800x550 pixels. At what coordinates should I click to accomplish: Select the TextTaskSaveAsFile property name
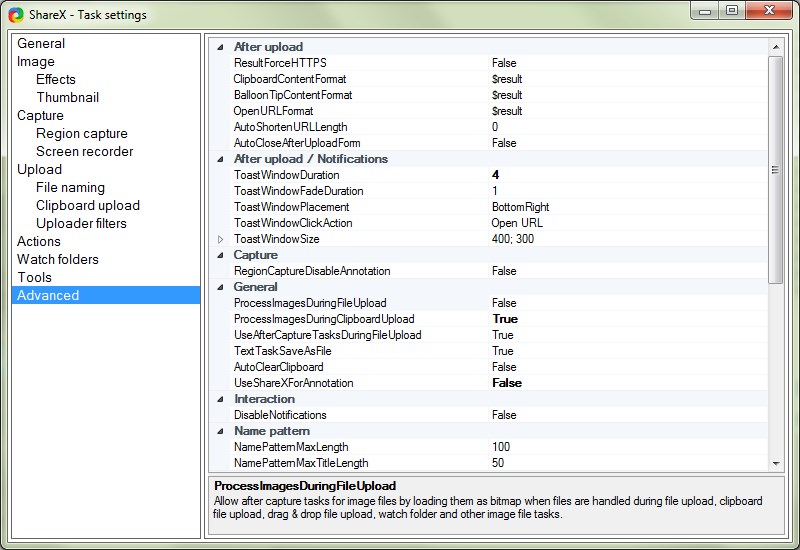[x=283, y=351]
